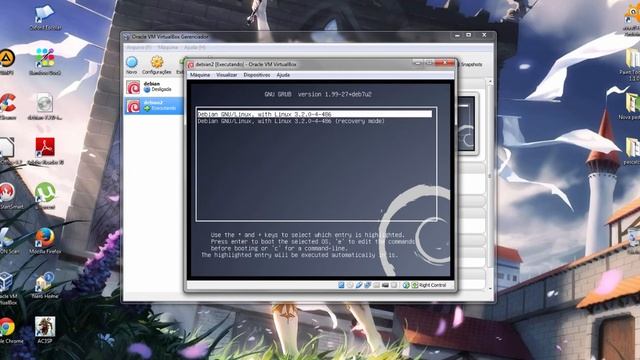The image size is (640, 360).
Task: Open debian ISO disc image on desktop
Action: coord(45,106)
